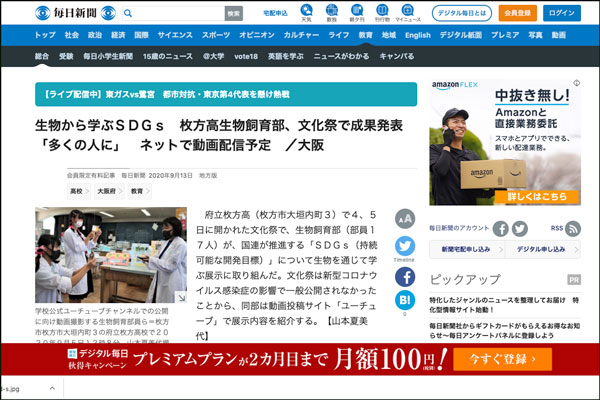600x400 pixels.
Task: Type in the header search field
Action: (x=180, y=13)
